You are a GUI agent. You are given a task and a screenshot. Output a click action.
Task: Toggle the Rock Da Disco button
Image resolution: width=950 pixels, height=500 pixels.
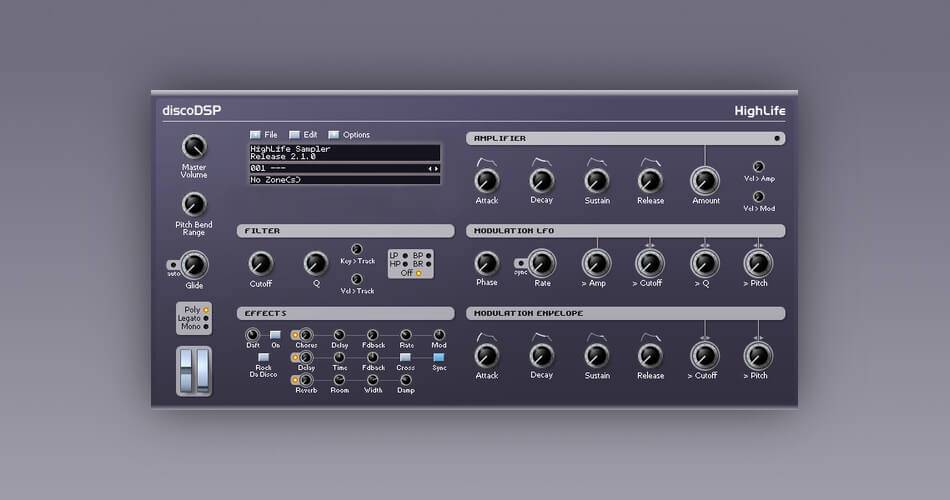click(x=264, y=358)
